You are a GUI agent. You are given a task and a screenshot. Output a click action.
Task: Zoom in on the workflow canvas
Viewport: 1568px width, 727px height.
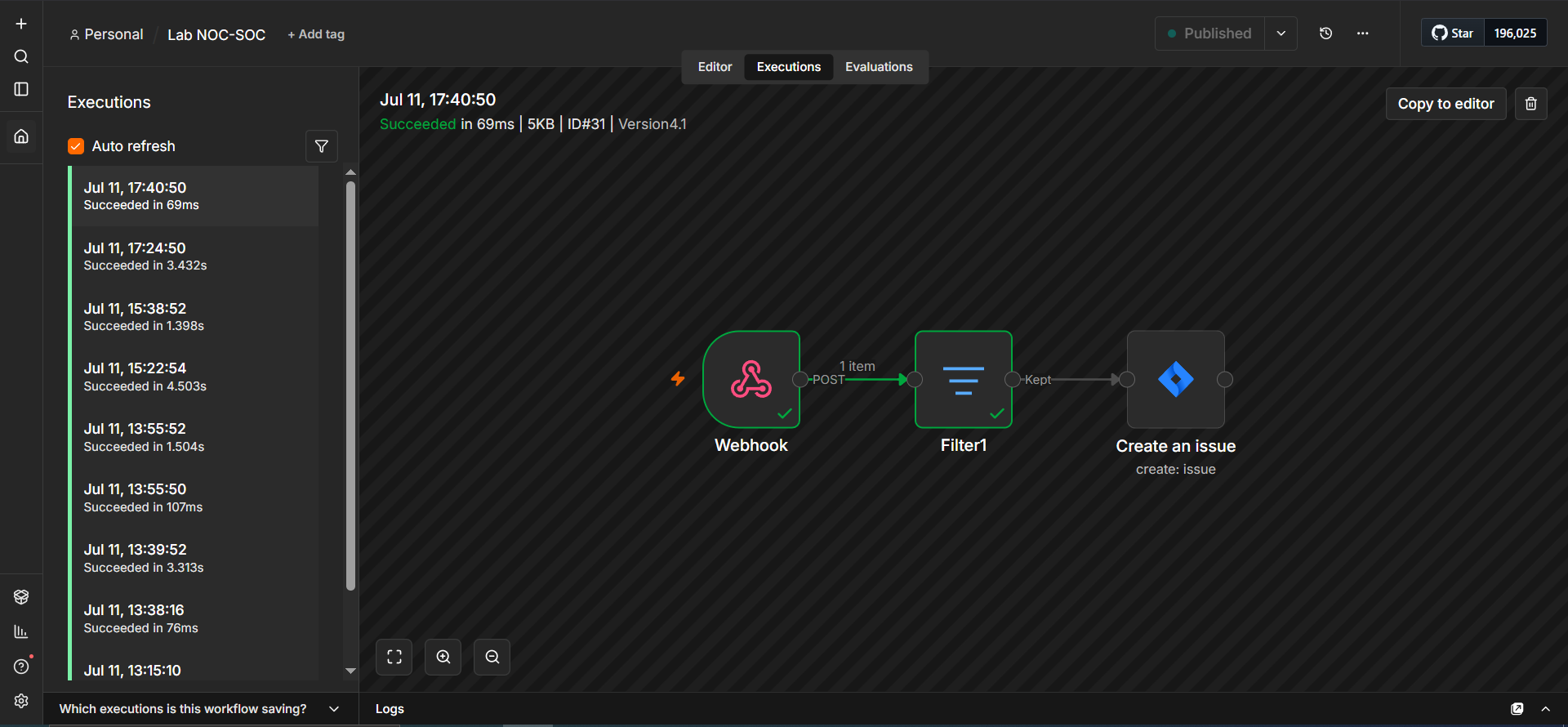[443, 657]
